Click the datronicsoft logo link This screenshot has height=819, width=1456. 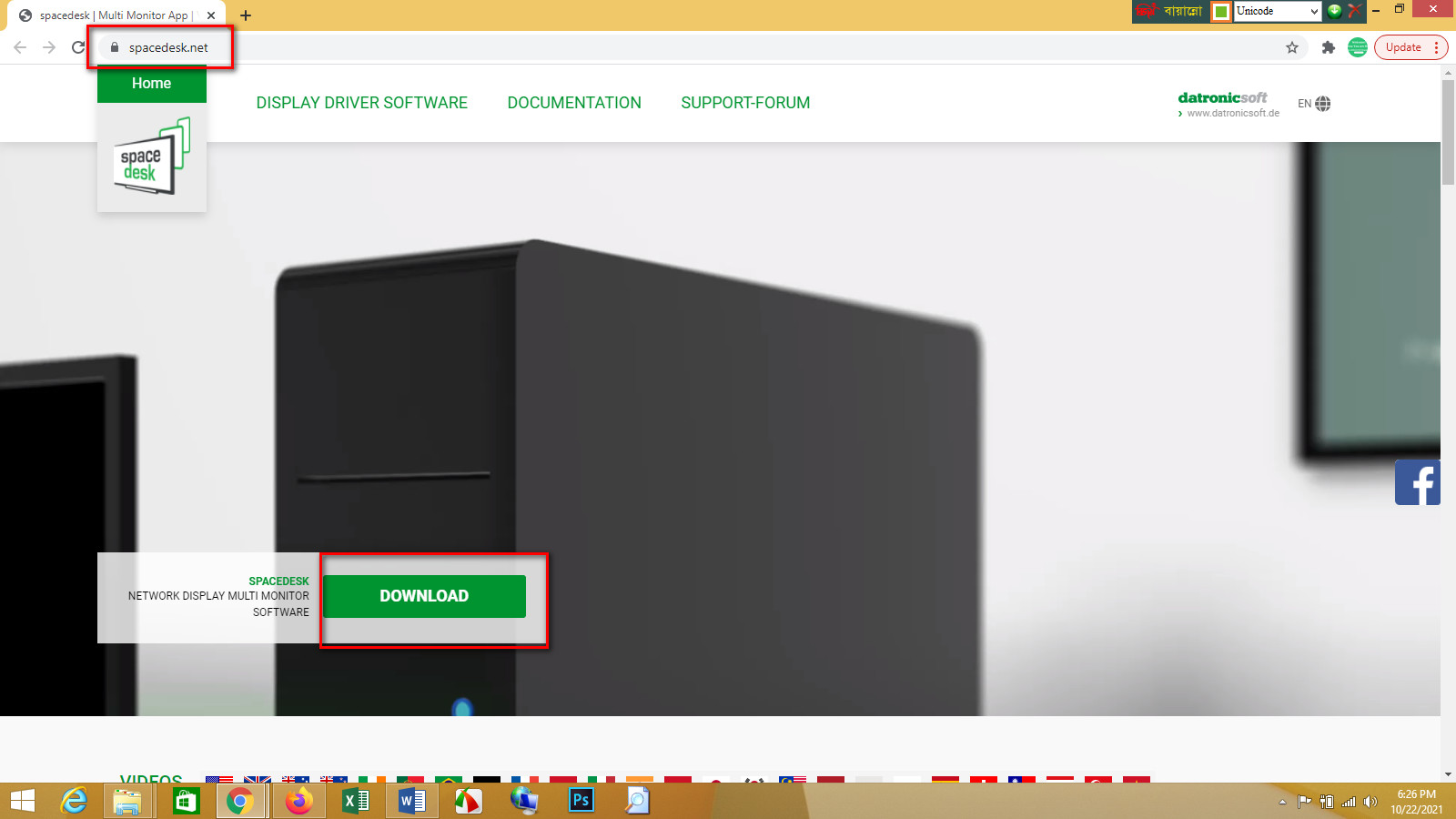click(1222, 97)
